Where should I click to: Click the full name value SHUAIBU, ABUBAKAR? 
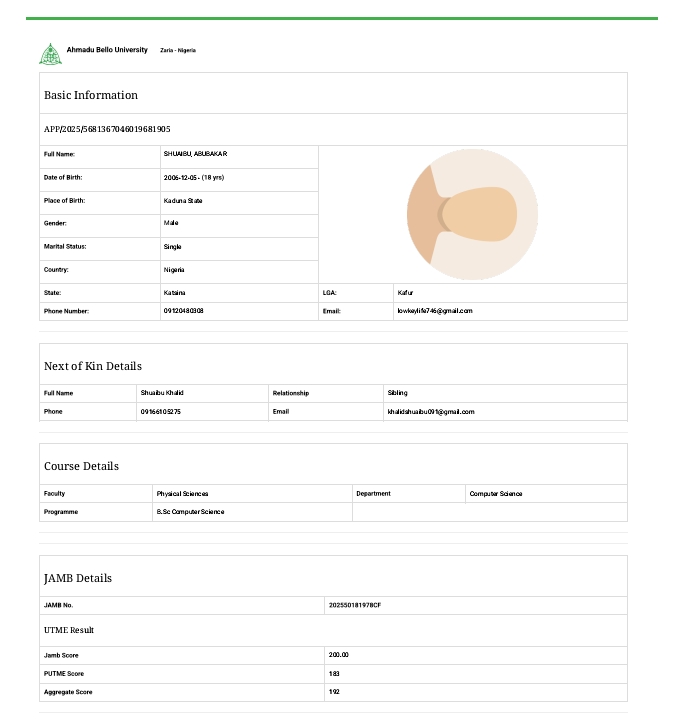point(195,154)
